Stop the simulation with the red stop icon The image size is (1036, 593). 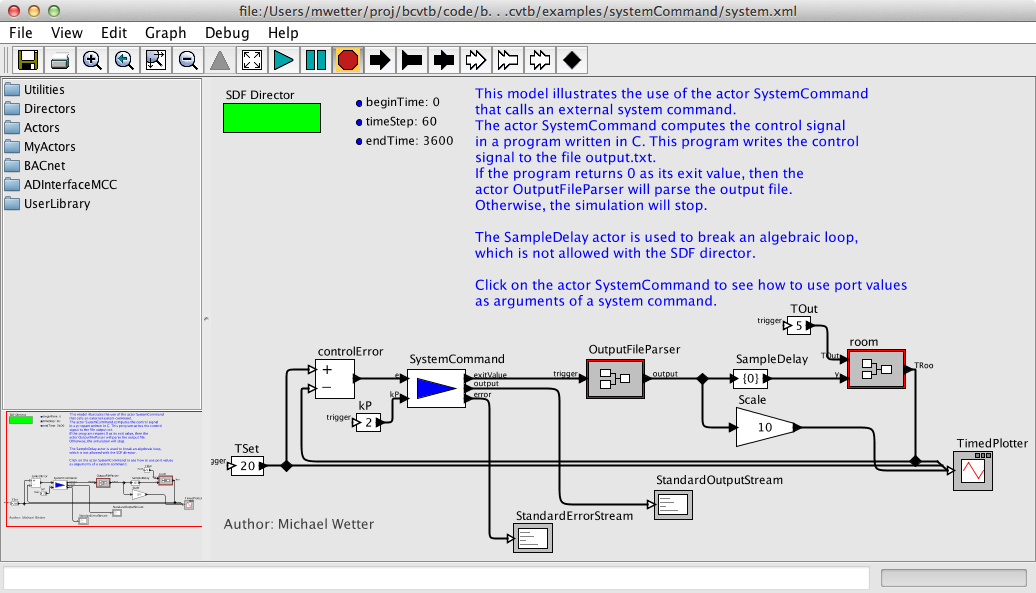pyautogui.click(x=348, y=60)
